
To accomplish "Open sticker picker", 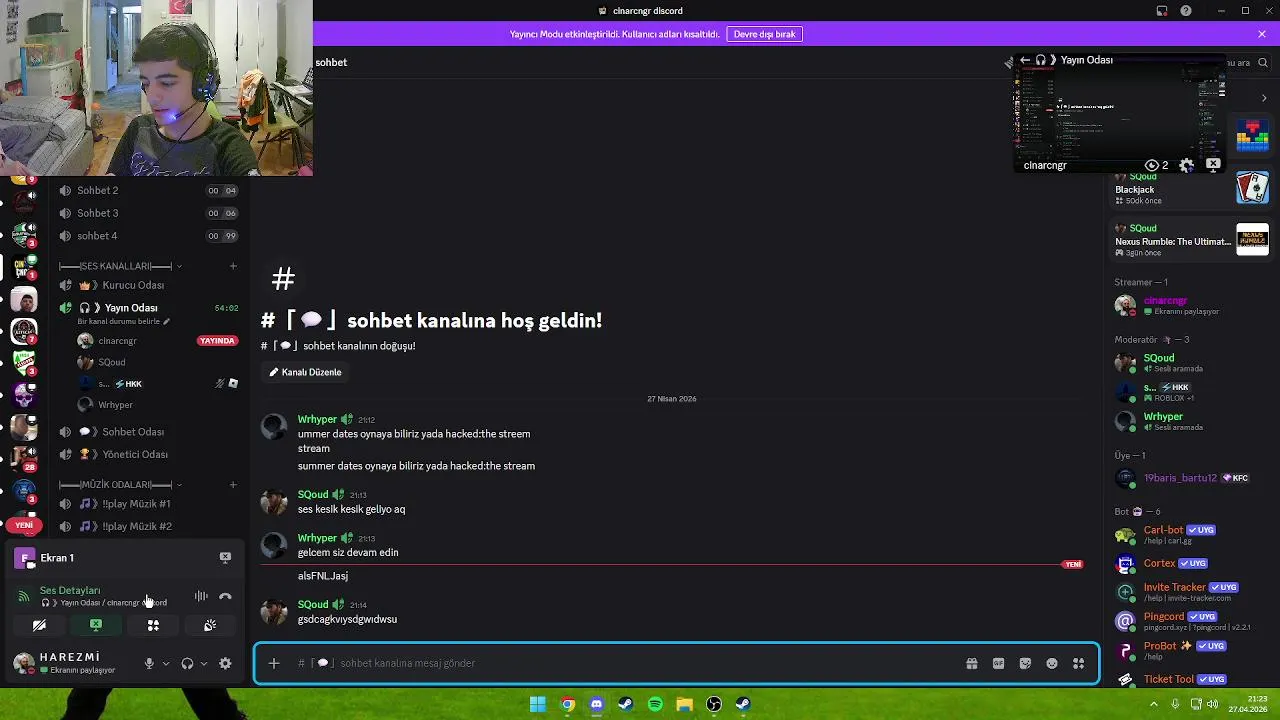I will [1025, 663].
